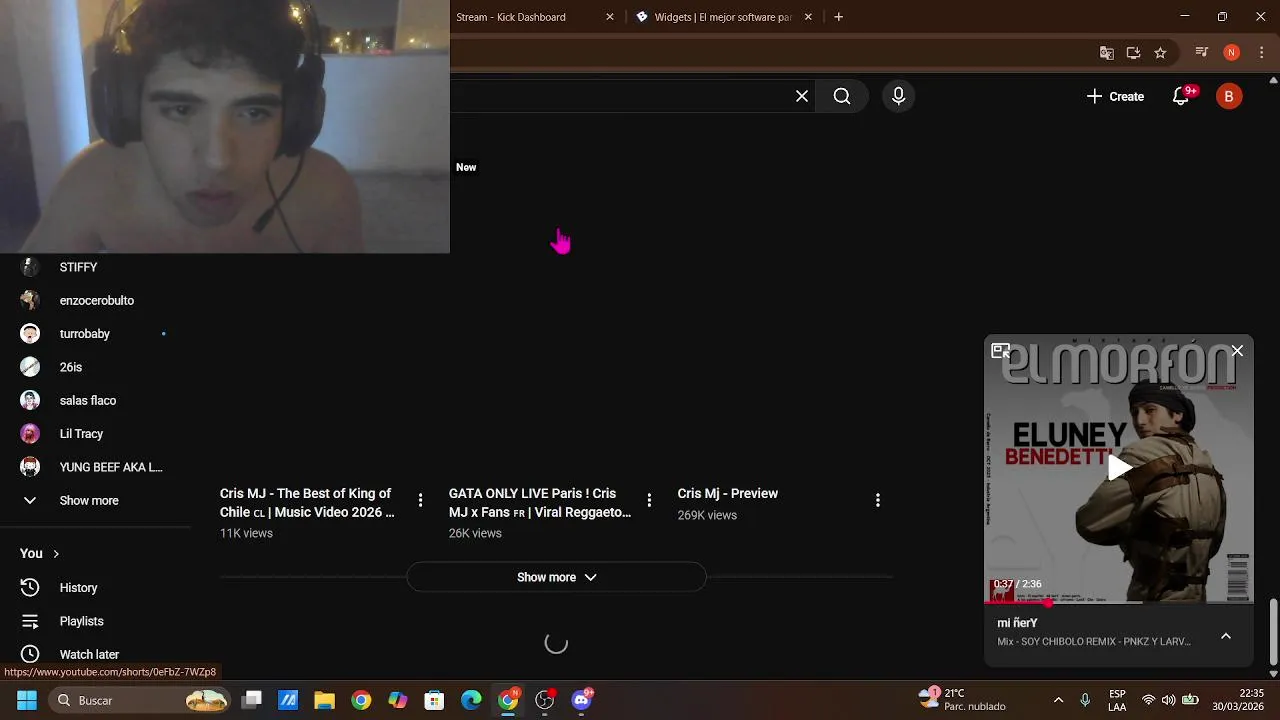Viewport: 1280px width, 720px height.
Task: Open YouTube notifications bell
Action: point(1181,96)
